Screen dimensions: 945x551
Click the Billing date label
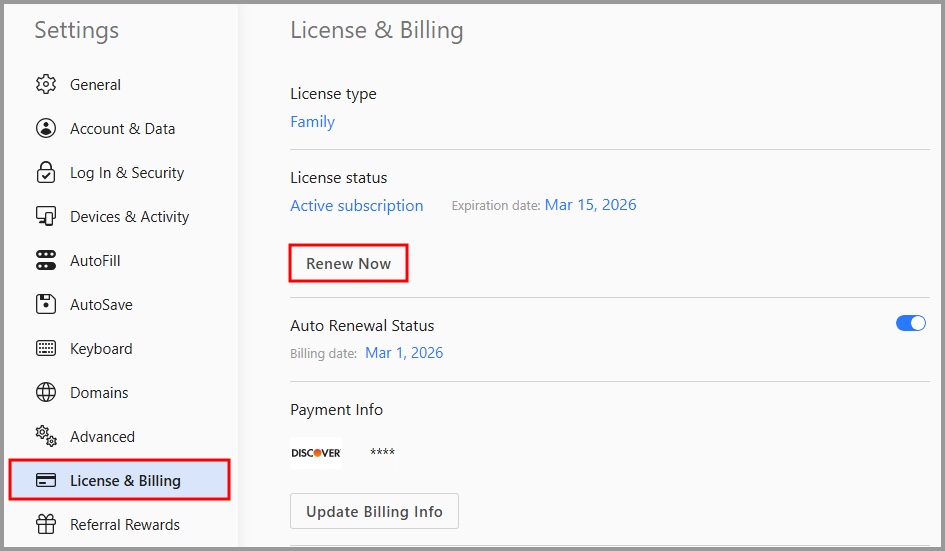tap(324, 353)
